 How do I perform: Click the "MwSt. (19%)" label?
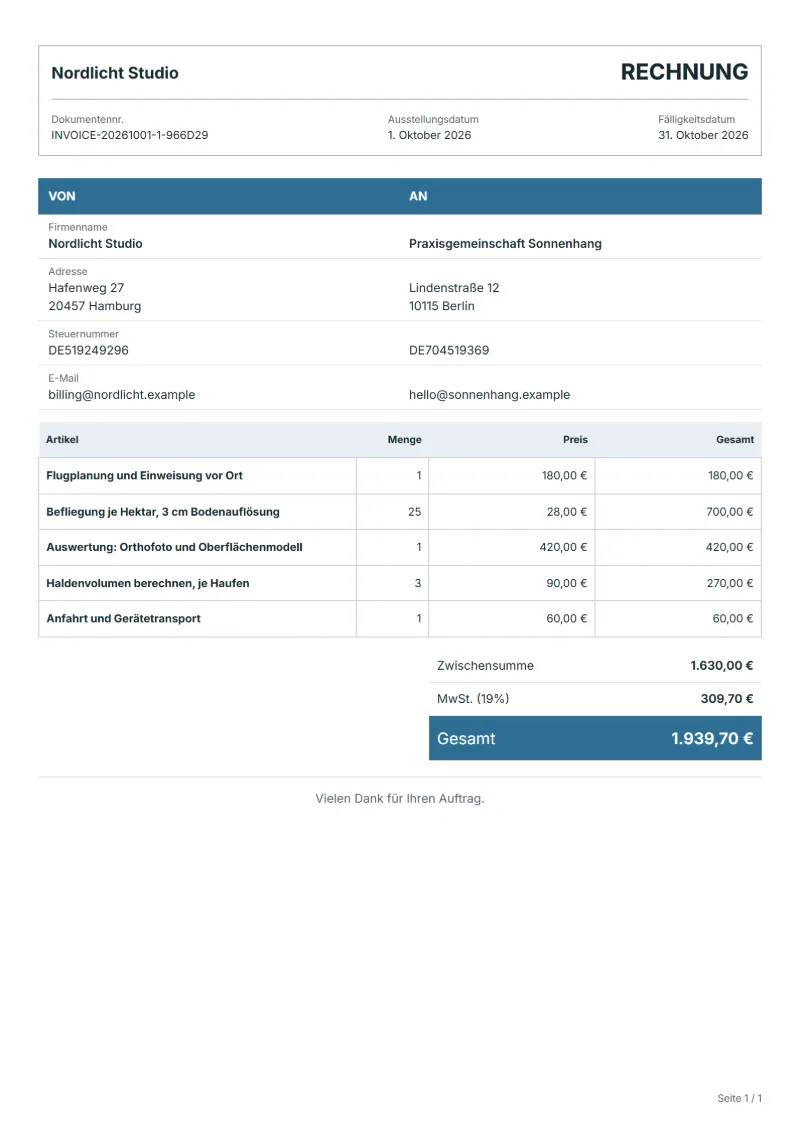[473, 699]
